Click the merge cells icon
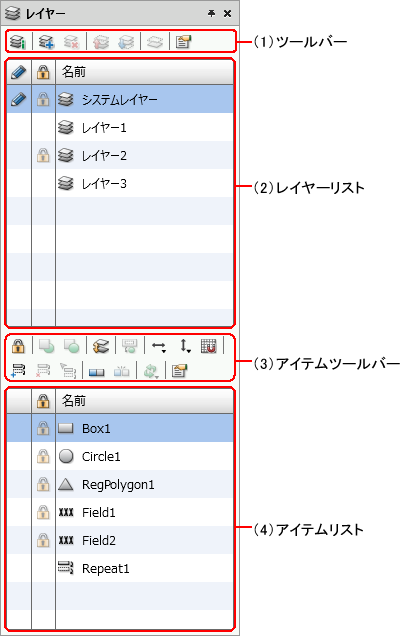The width and height of the screenshot is (400, 636). click(96, 371)
